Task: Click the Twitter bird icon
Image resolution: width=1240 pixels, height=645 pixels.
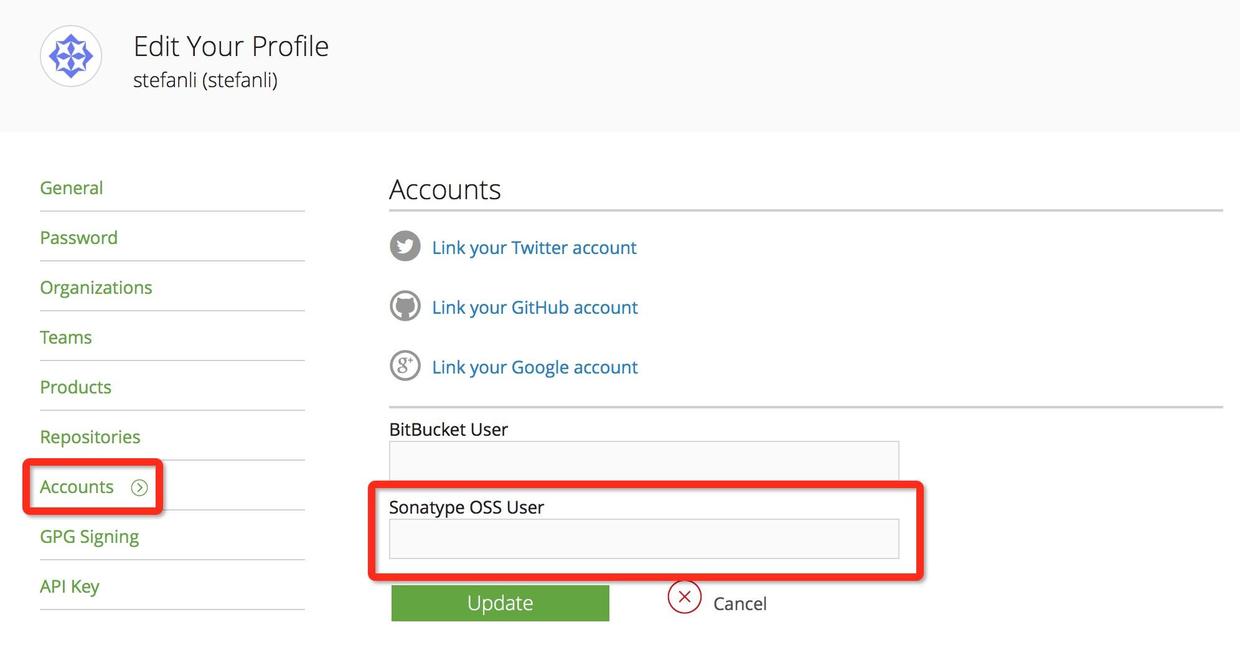Action: pos(405,246)
